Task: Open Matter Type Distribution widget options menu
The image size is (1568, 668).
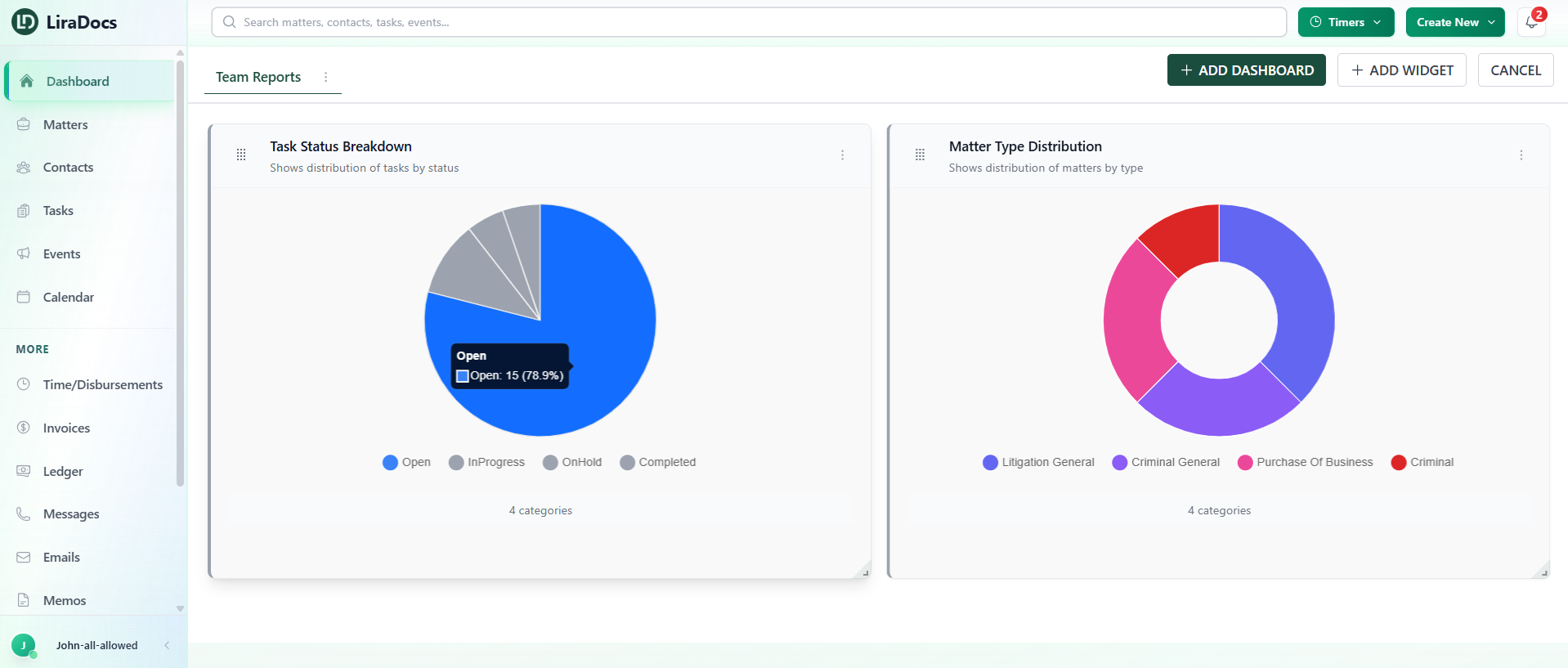Action: [1521, 155]
